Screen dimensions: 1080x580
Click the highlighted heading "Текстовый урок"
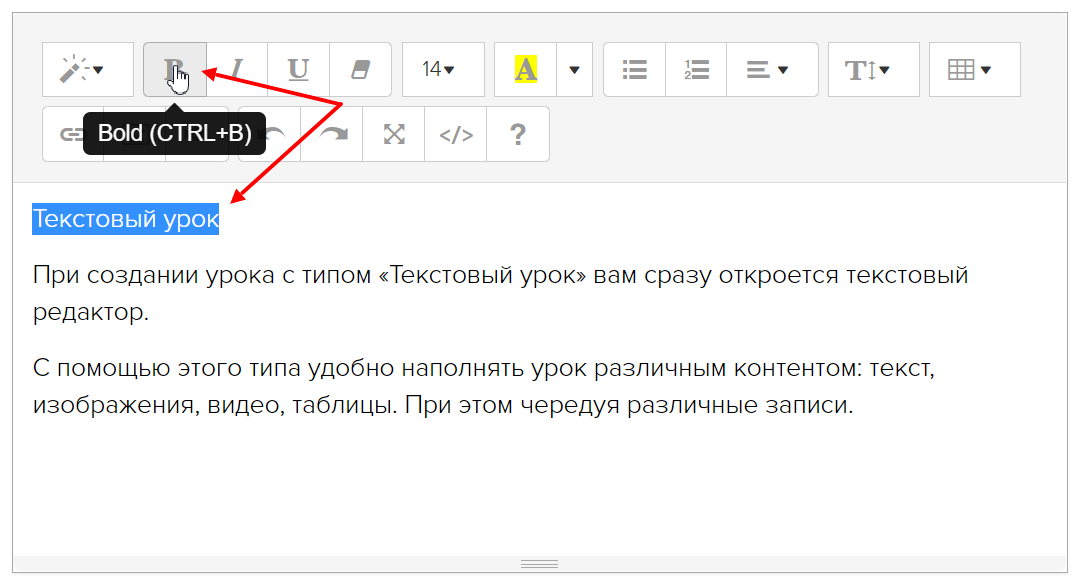point(125,219)
